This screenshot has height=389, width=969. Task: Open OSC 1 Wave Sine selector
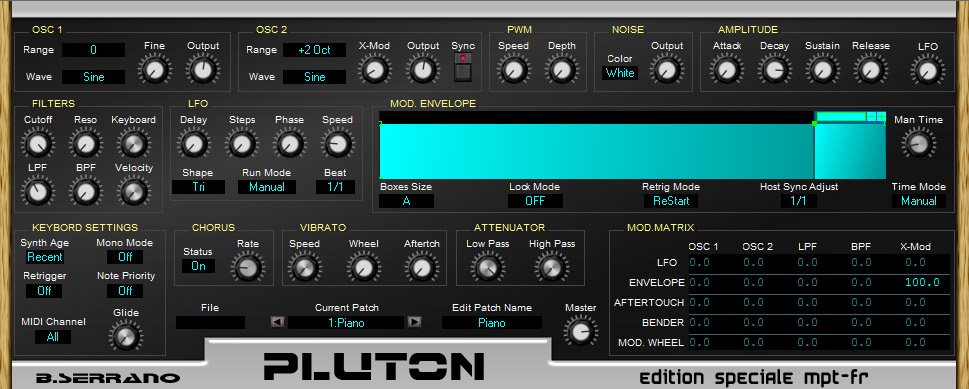pyautogui.click(x=93, y=77)
